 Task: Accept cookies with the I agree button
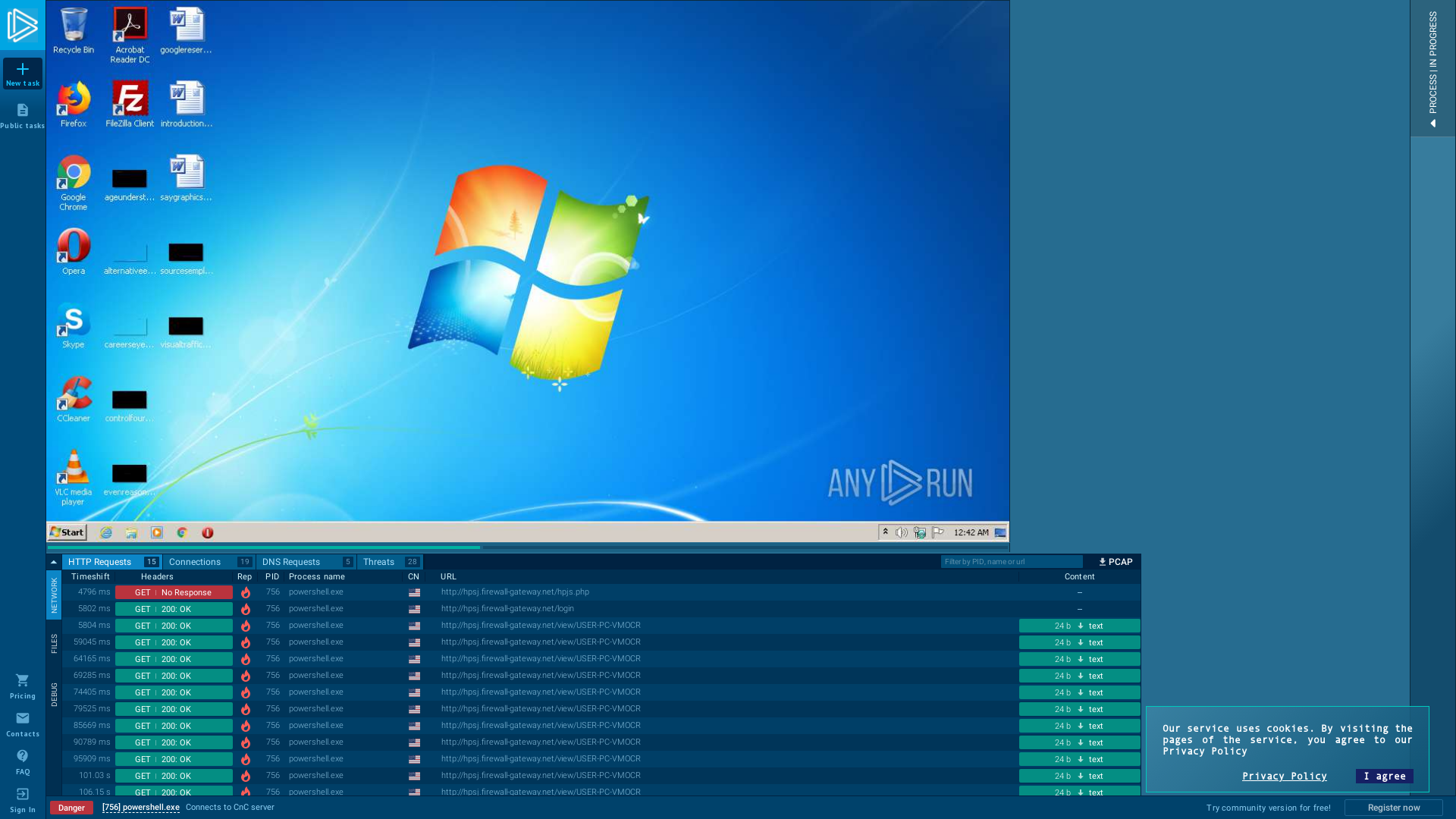coord(1384,776)
